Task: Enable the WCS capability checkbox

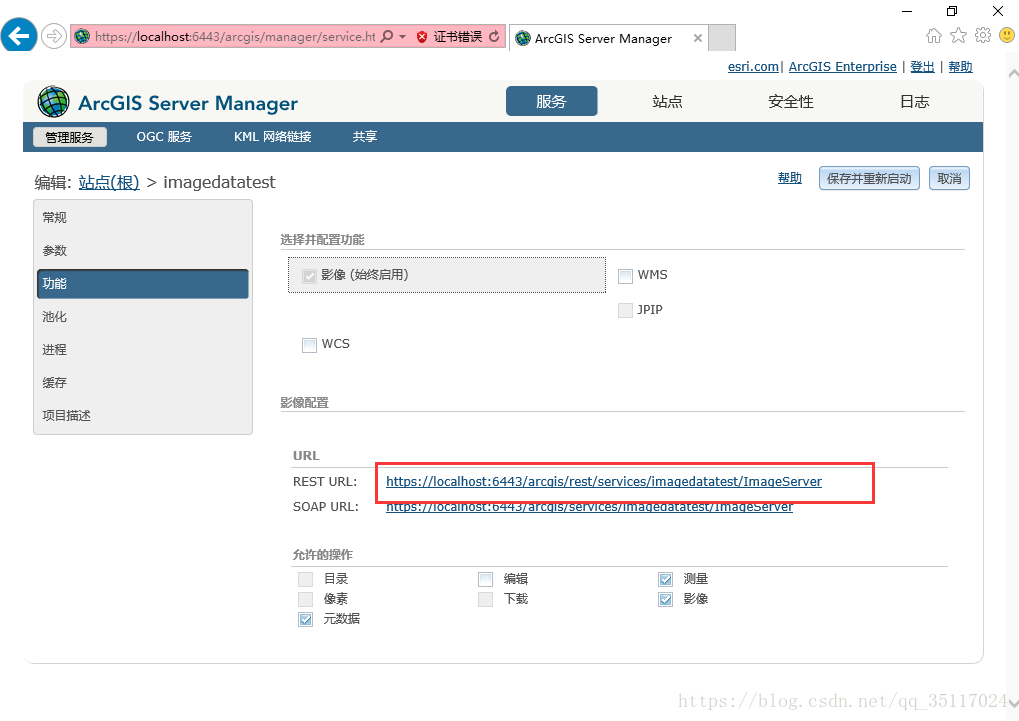Action: [x=309, y=345]
